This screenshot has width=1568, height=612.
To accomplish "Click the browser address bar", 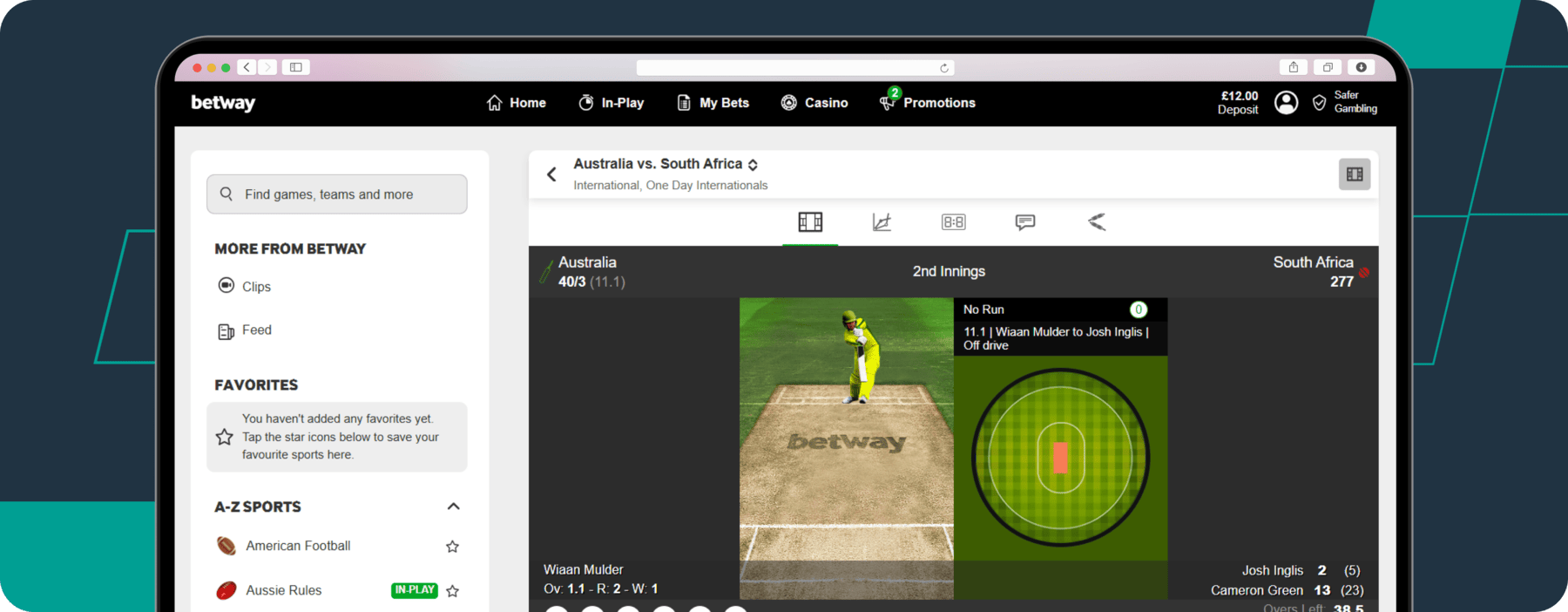I will coord(795,68).
